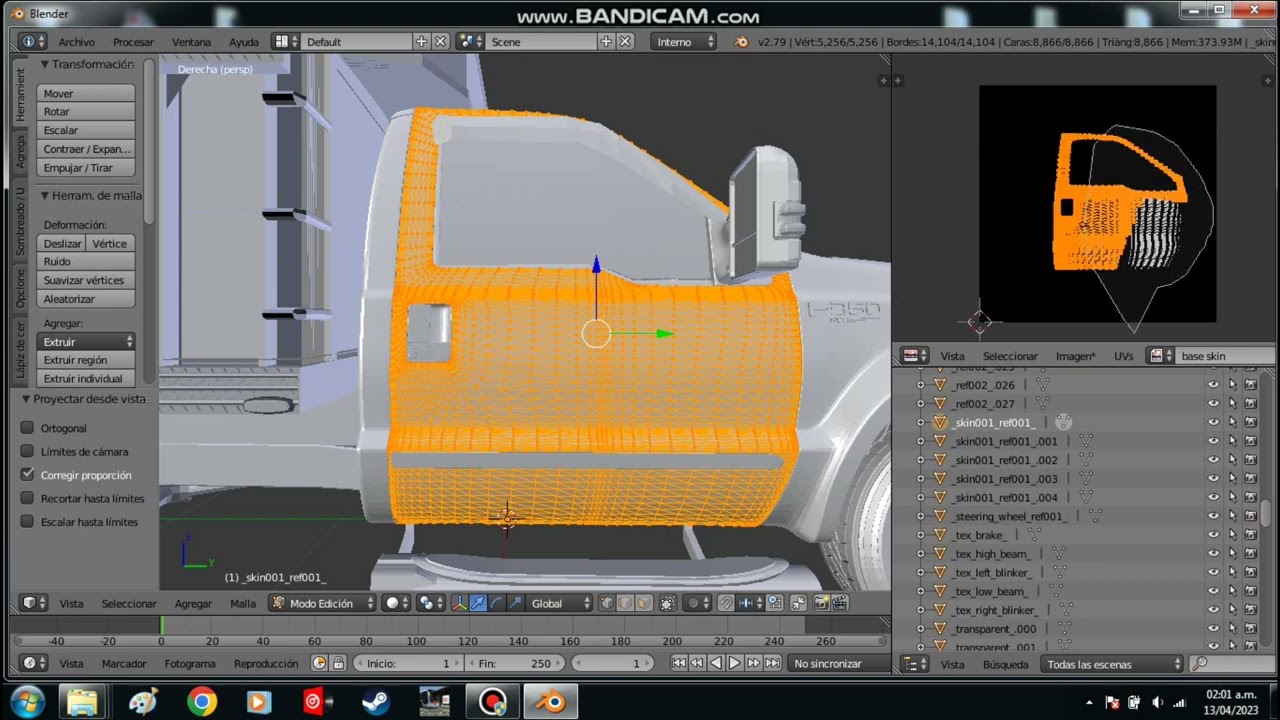Open the Interno render engine dropdown
Image resolution: width=1280 pixels, height=720 pixels.
pos(684,41)
